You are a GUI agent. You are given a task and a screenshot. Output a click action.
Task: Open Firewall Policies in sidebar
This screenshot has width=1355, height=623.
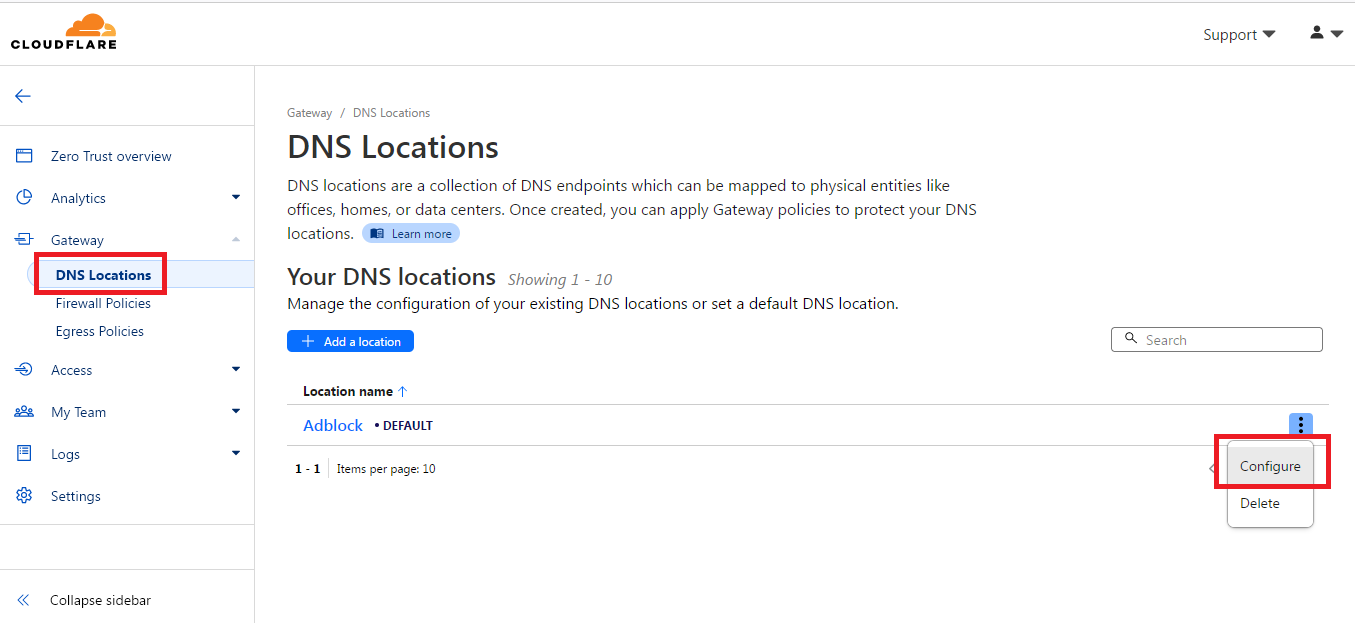pos(103,303)
